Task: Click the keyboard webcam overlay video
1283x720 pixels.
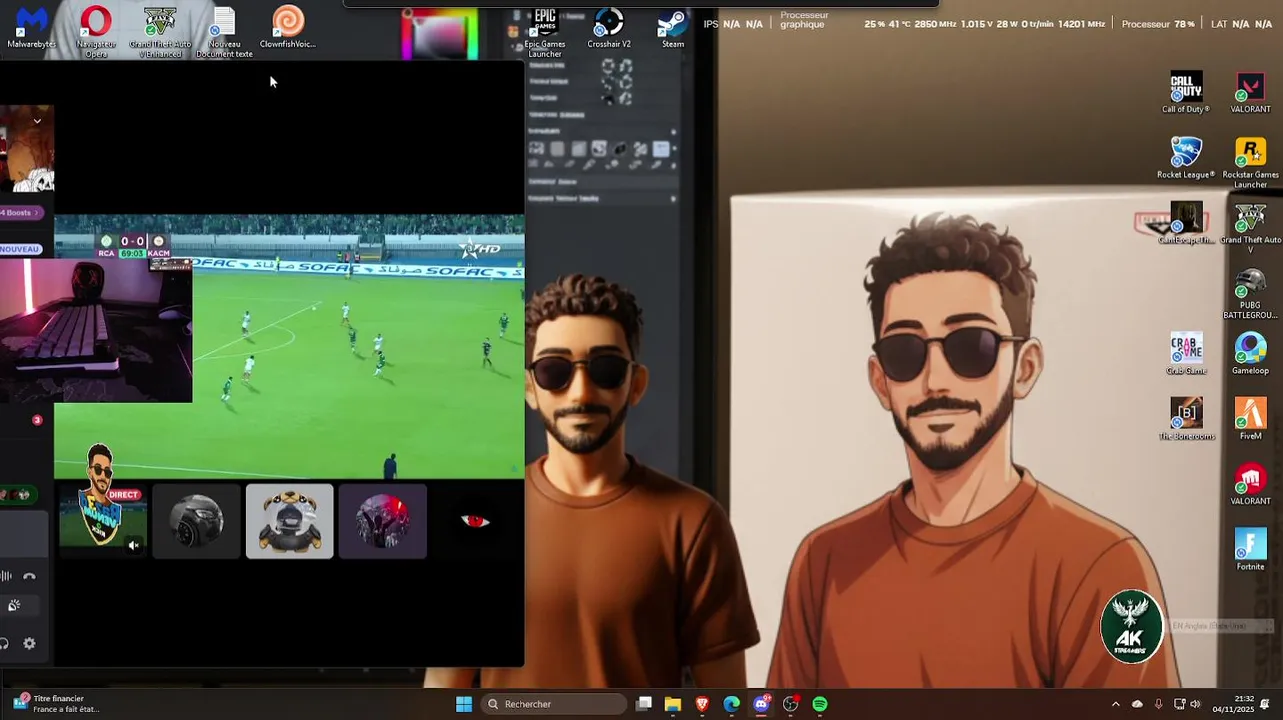Action: click(x=96, y=330)
